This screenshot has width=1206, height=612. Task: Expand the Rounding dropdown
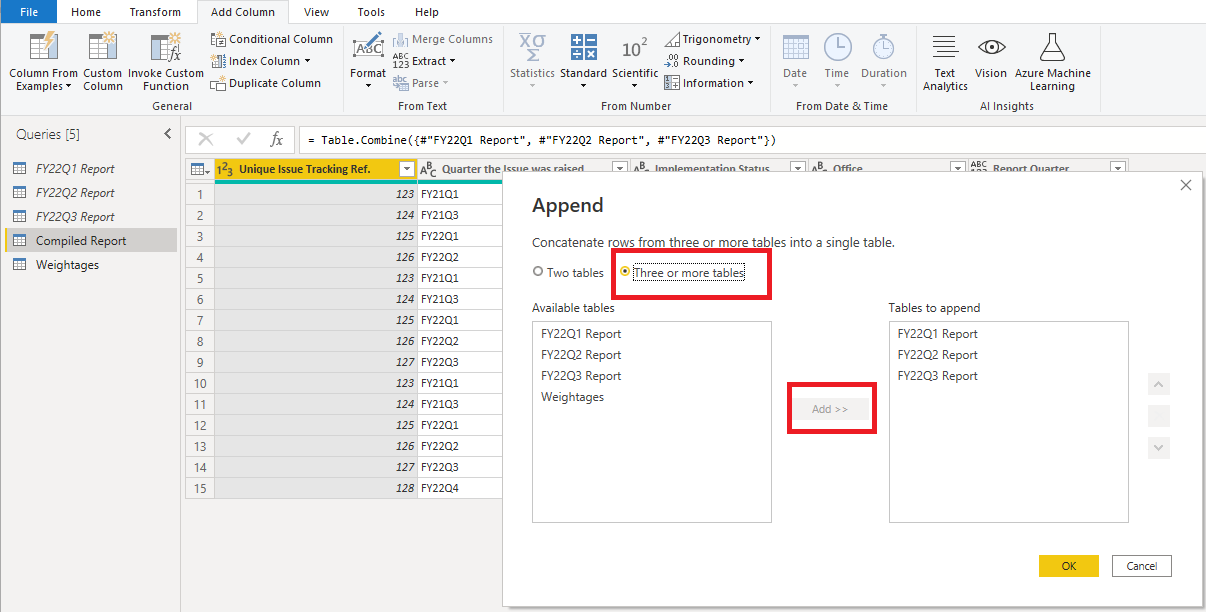pyautogui.click(x=741, y=62)
